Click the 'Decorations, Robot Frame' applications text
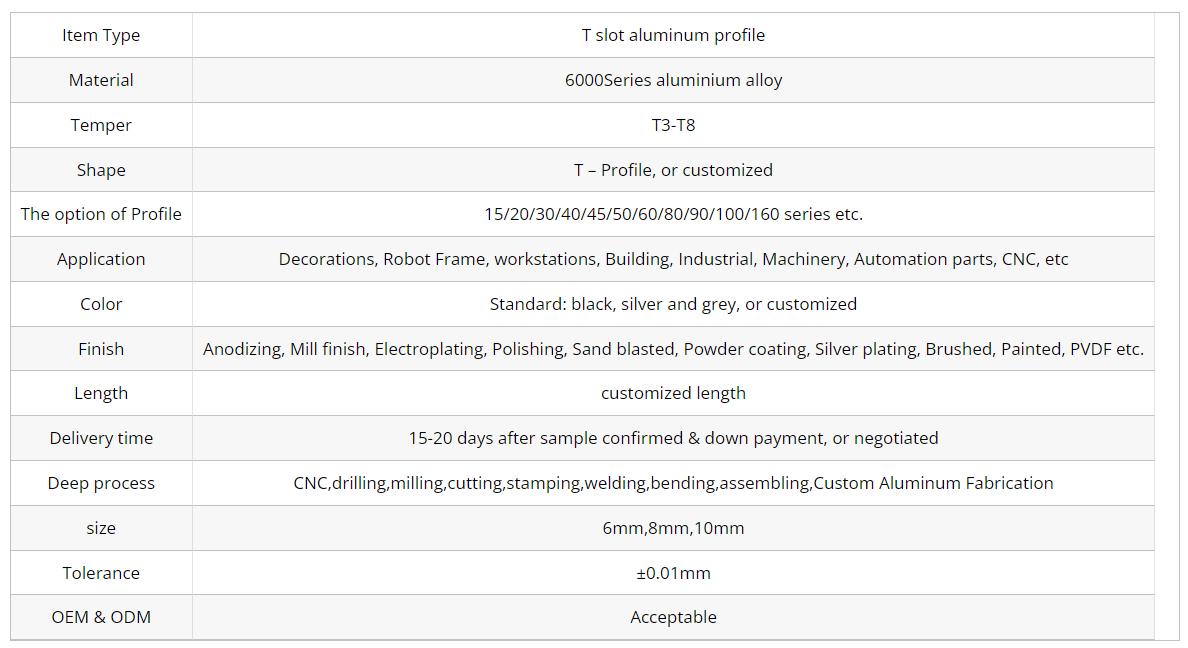 673,259
